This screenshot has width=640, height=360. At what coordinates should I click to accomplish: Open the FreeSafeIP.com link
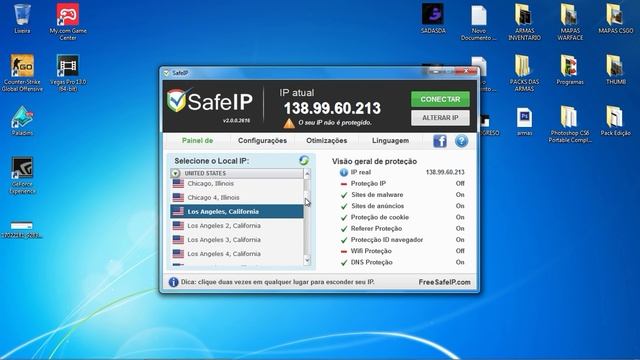tap(444, 282)
